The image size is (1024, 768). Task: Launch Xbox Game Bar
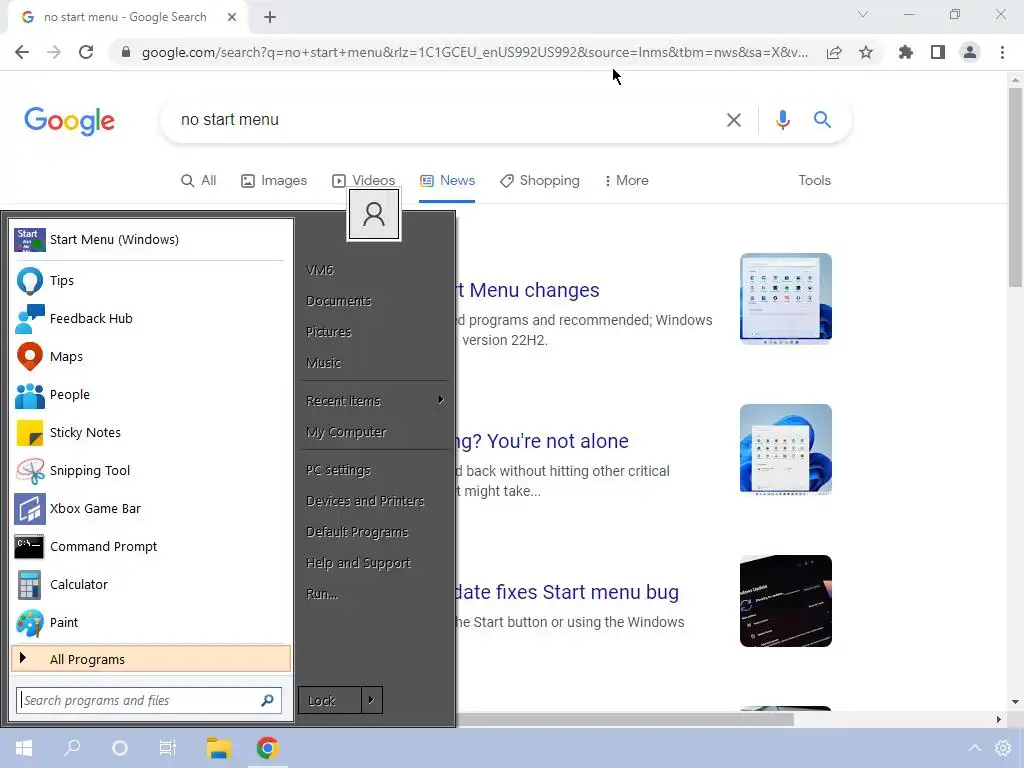pyautogui.click(x=151, y=509)
